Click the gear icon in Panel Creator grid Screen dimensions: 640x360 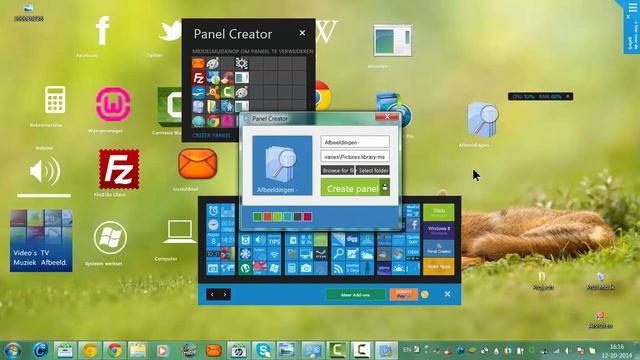(x=242, y=63)
